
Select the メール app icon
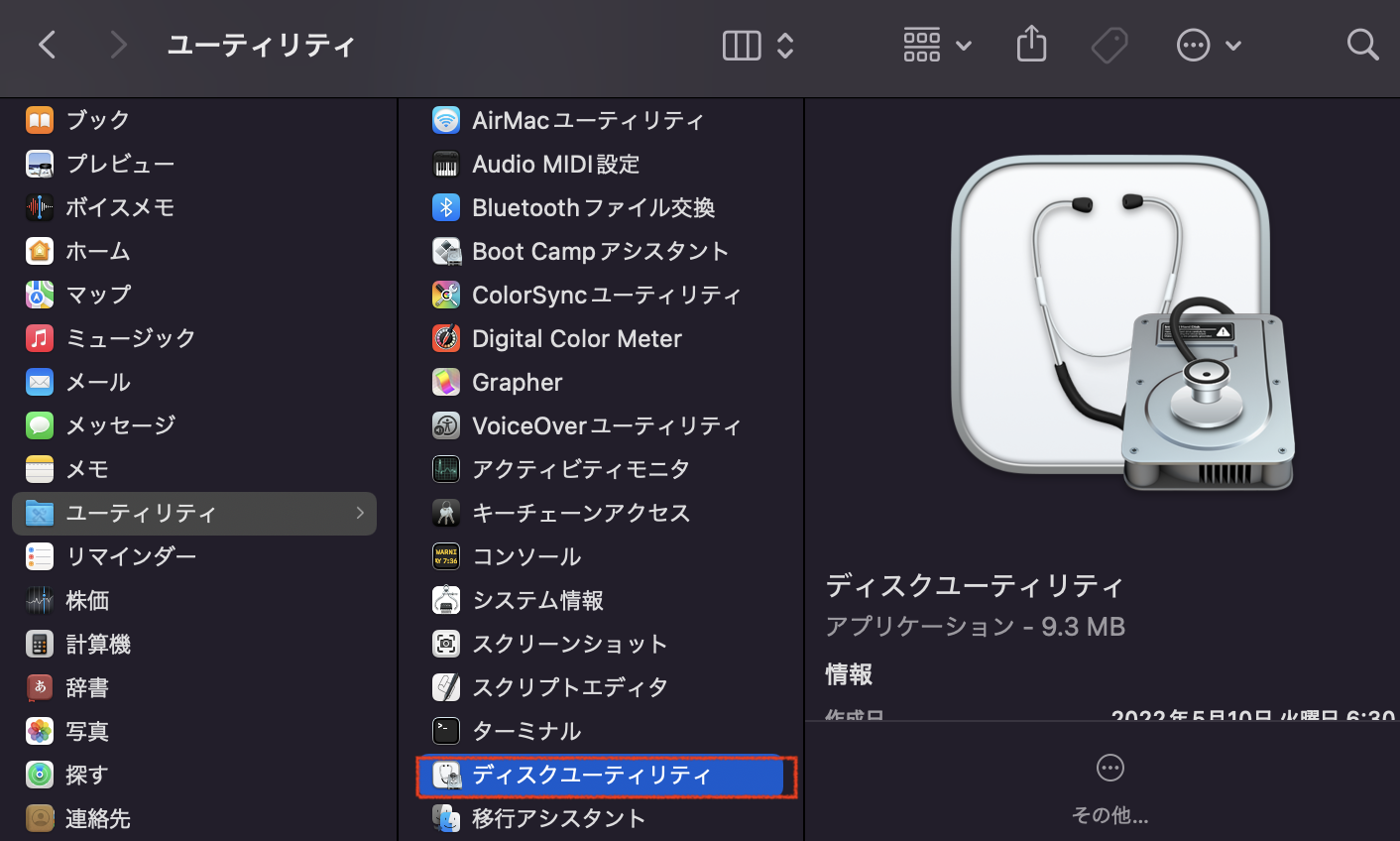(40, 382)
